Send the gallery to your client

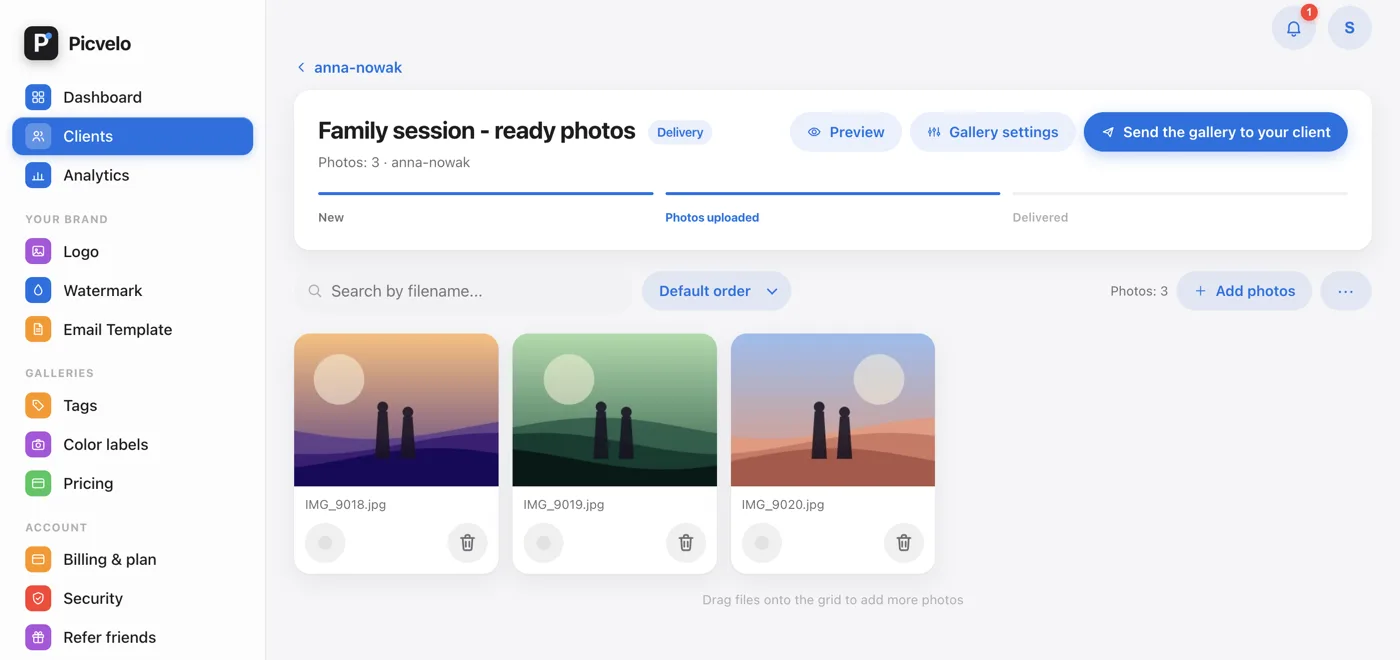pyautogui.click(x=1216, y=132)
